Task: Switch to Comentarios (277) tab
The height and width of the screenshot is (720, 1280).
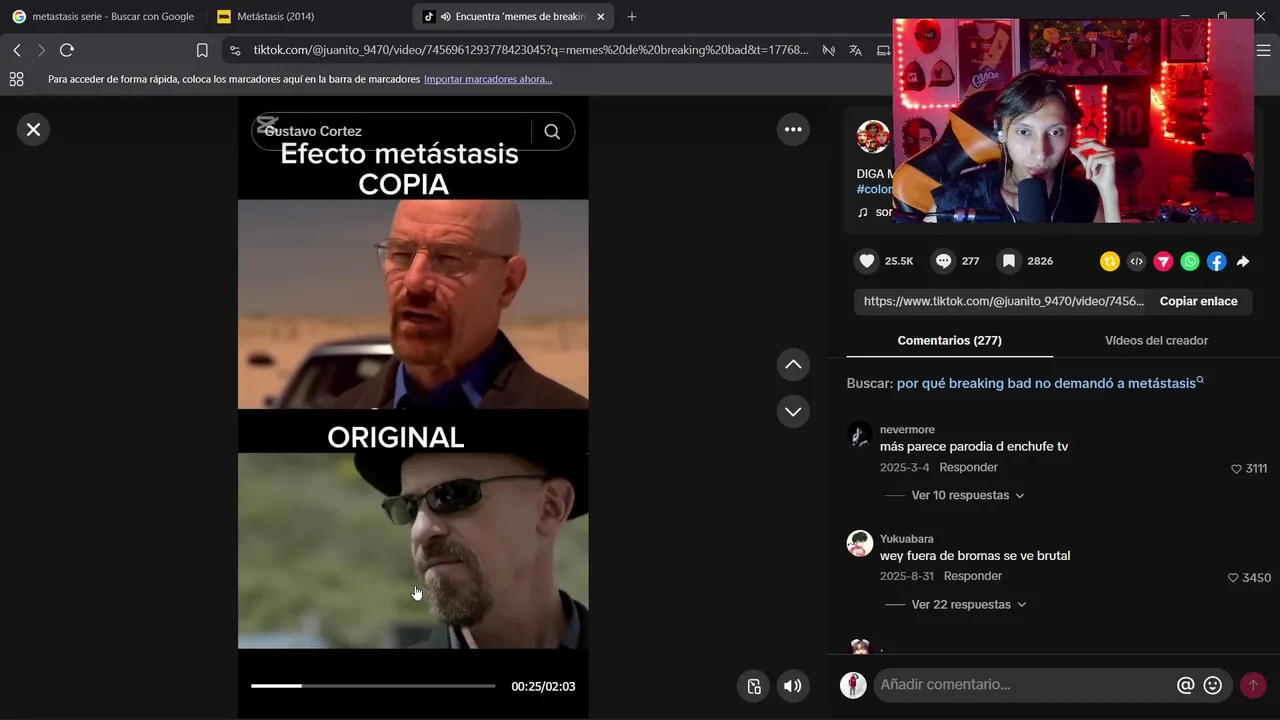Action: click(949, 340)
